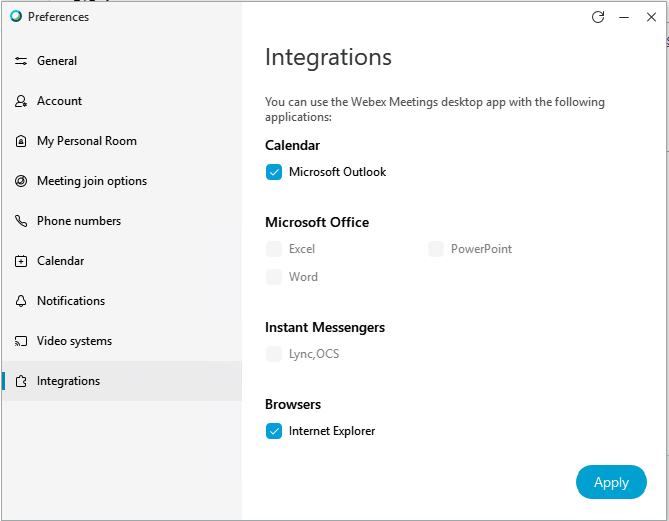Click the Integrations page heading
669x521 pixels.
[x=328, y=57]
